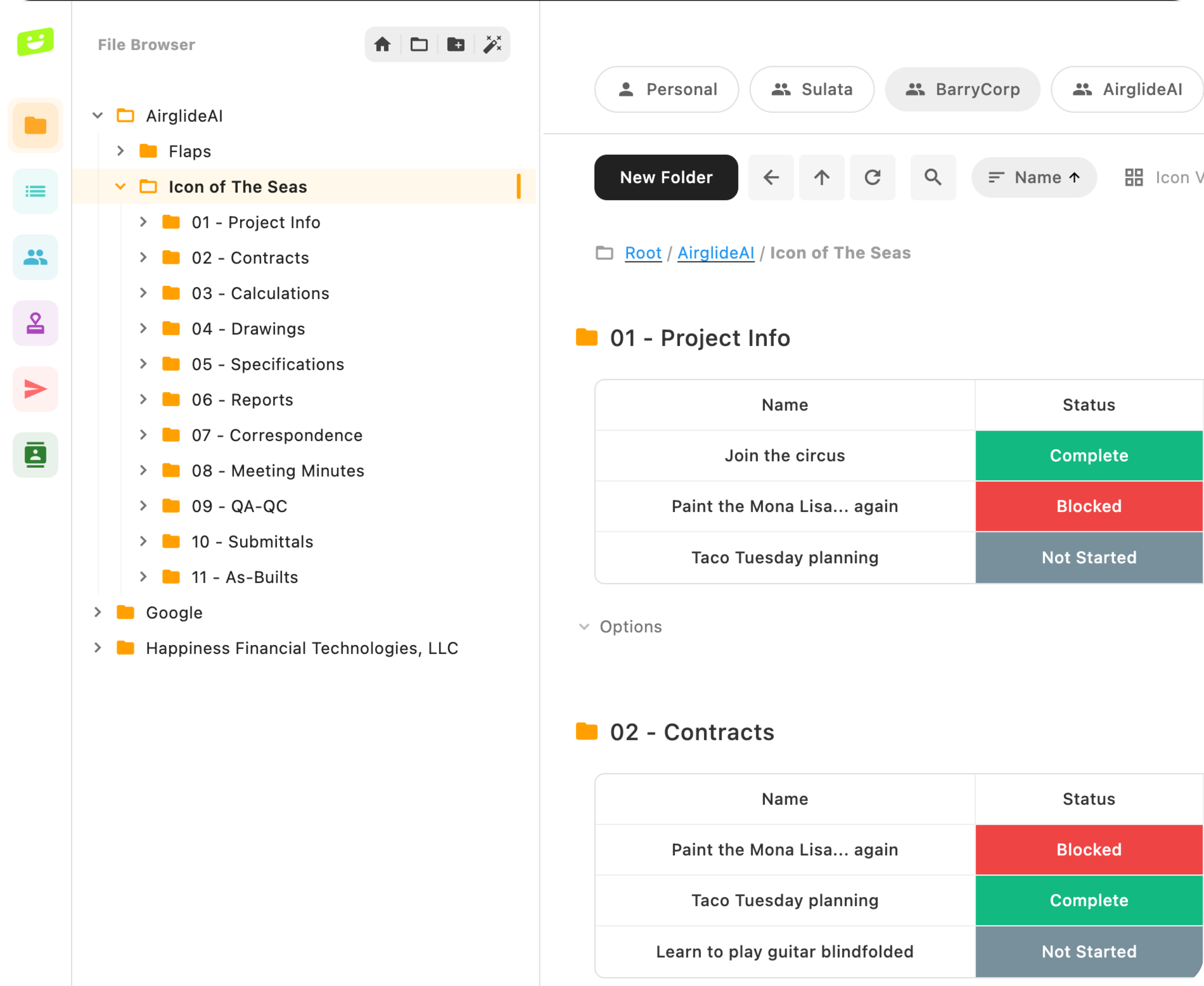Collapse the Icon of The Seas folder
This screenshot has width=1204, height=986.
[x=120, y=186]
